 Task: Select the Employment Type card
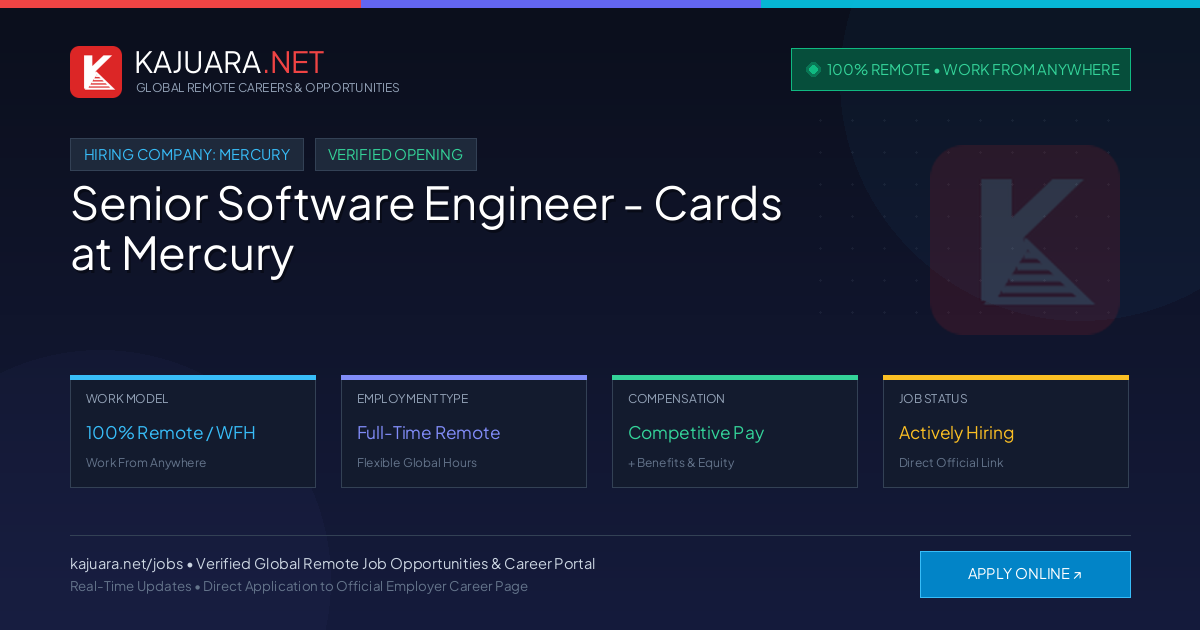(x=464, y=432)
